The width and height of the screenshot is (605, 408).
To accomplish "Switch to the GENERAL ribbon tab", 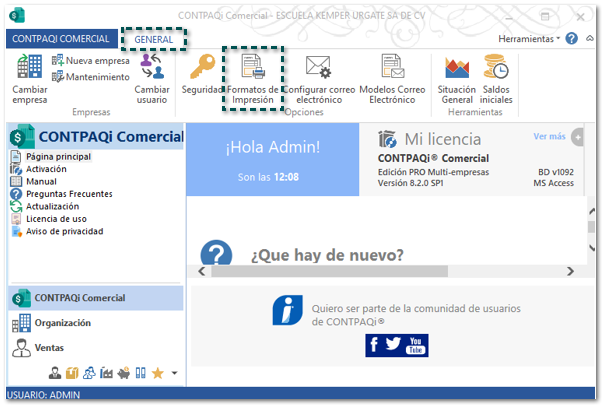I will [153, 39].
